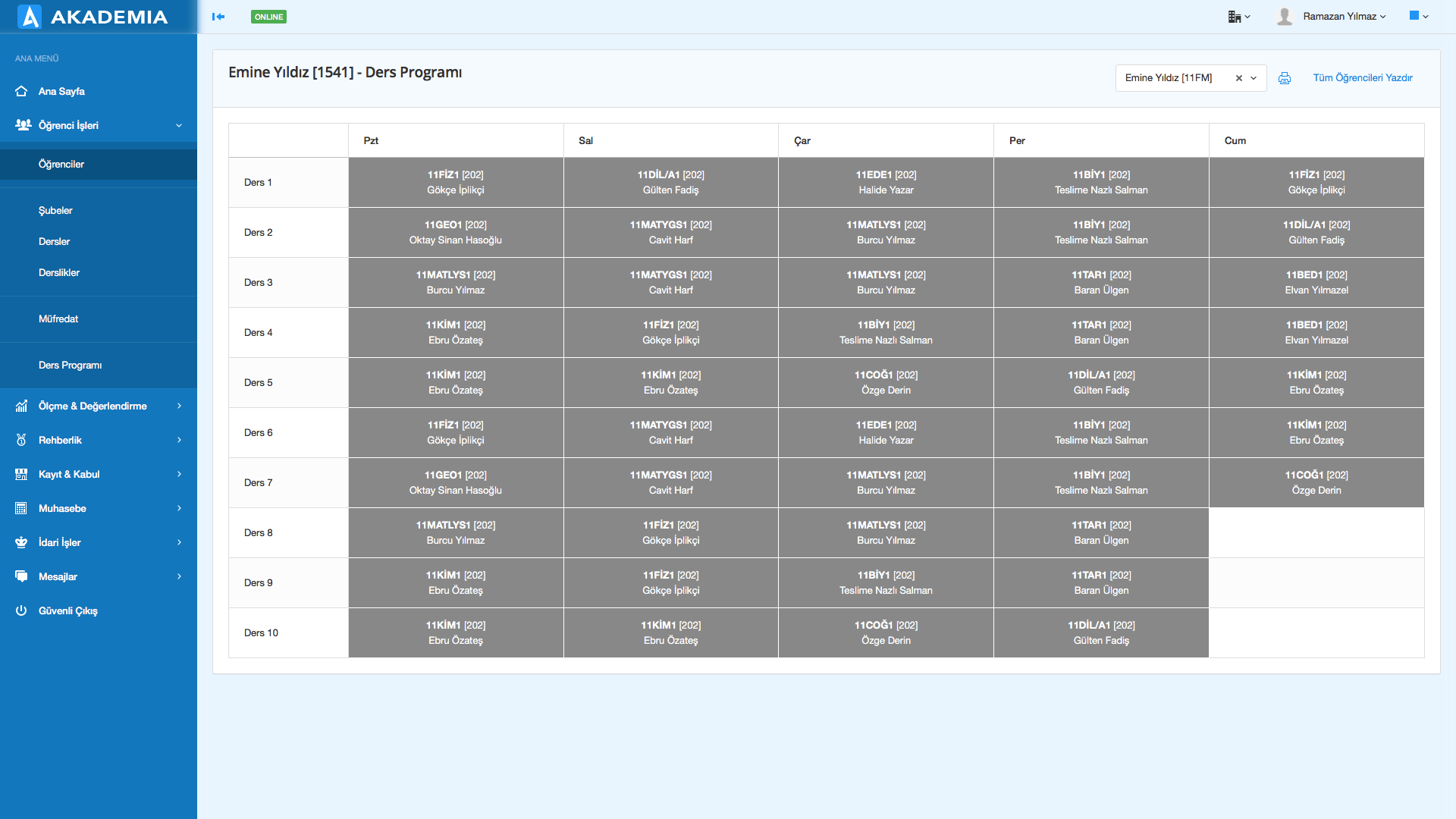Click the sidebar collapse arrow icon
The height and width of the screenshot is (819, 1456).
click(x=218, y=17)
